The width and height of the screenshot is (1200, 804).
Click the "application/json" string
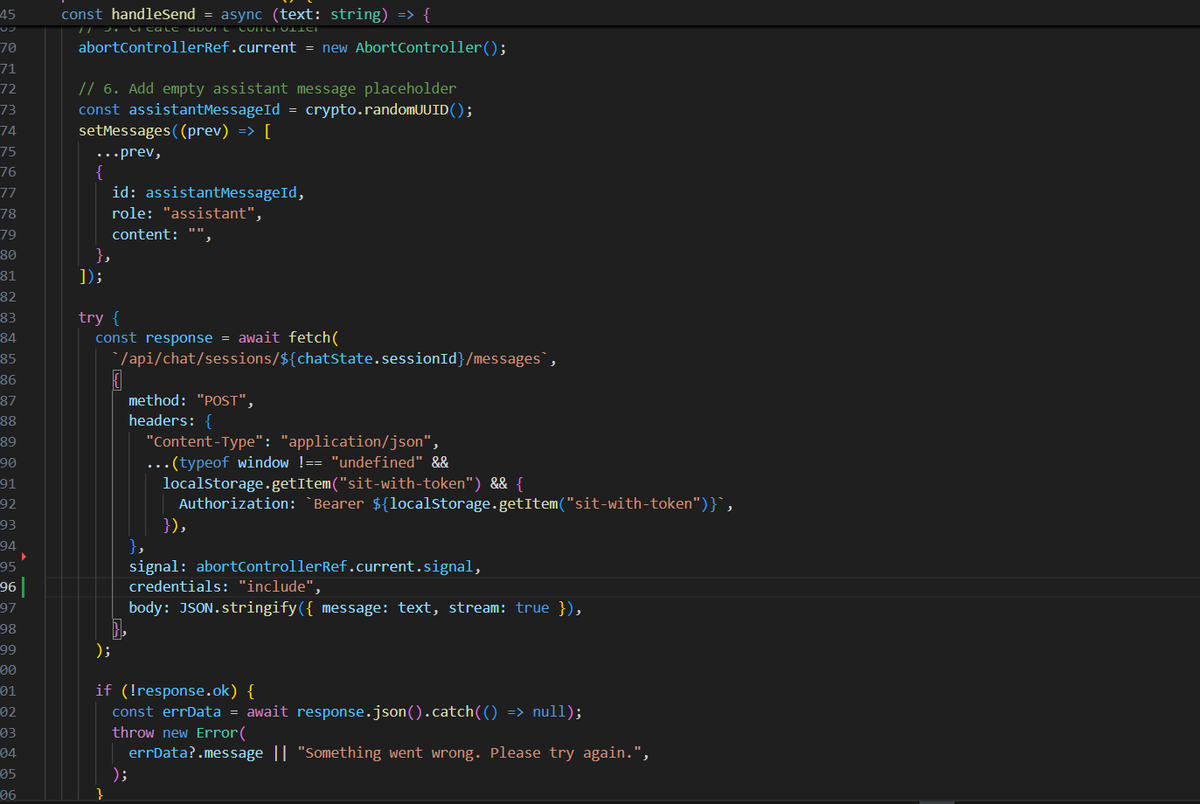pos(355,442)
